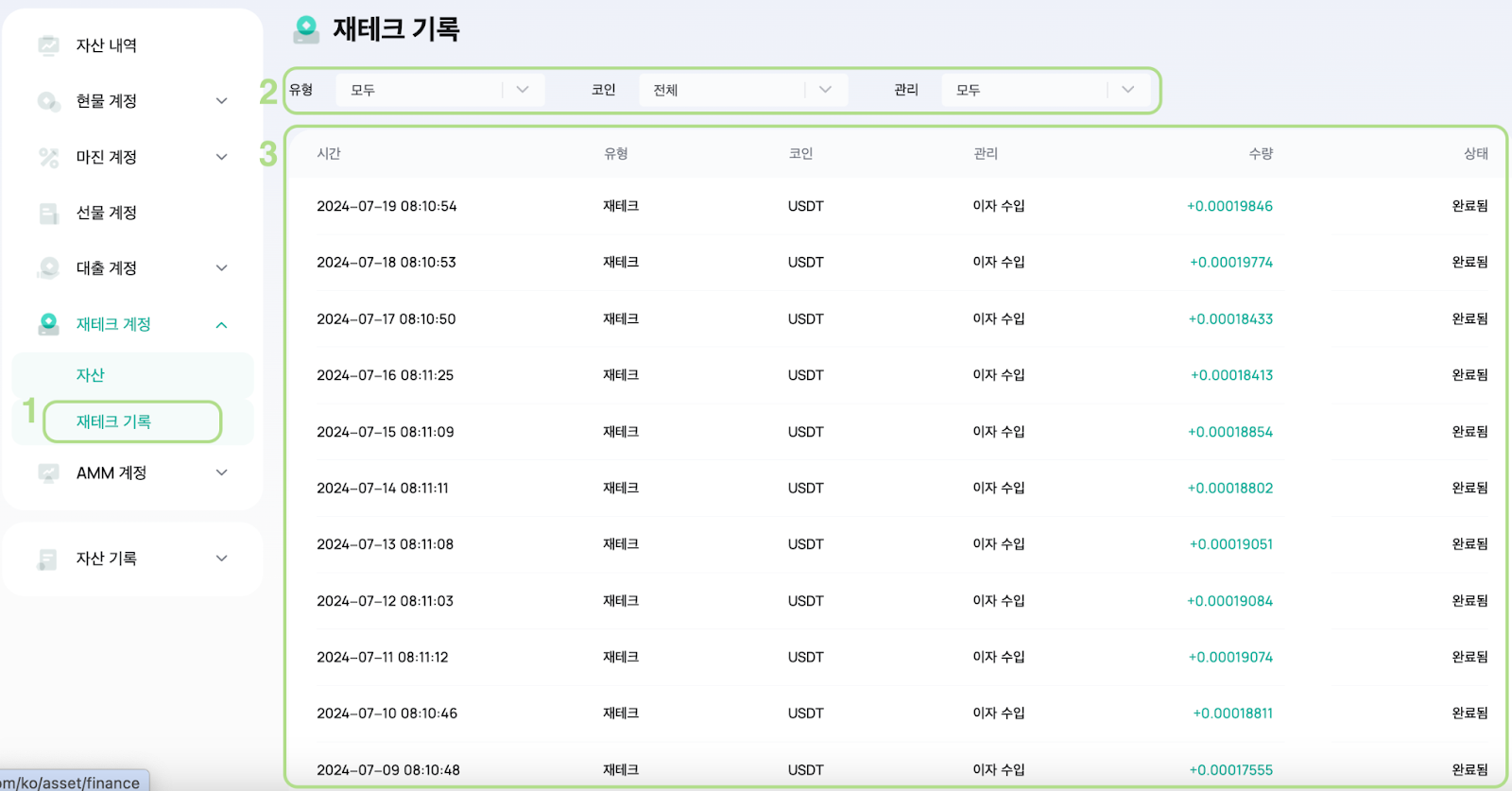1512x791 pixels.
Task: Expand the AMM 계정 chevron
Action: click(x=222, y=473)
